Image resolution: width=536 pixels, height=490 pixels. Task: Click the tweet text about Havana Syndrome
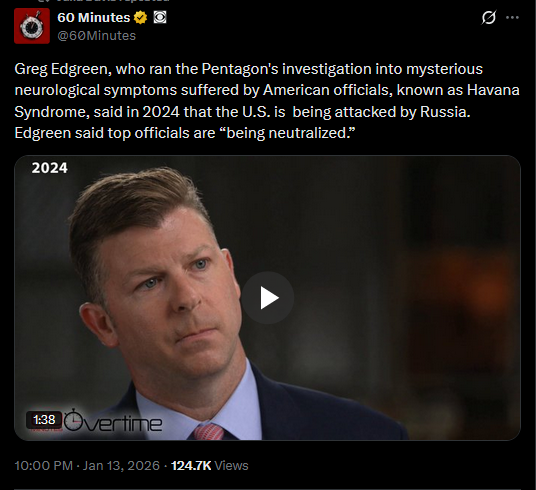[267, 101]
